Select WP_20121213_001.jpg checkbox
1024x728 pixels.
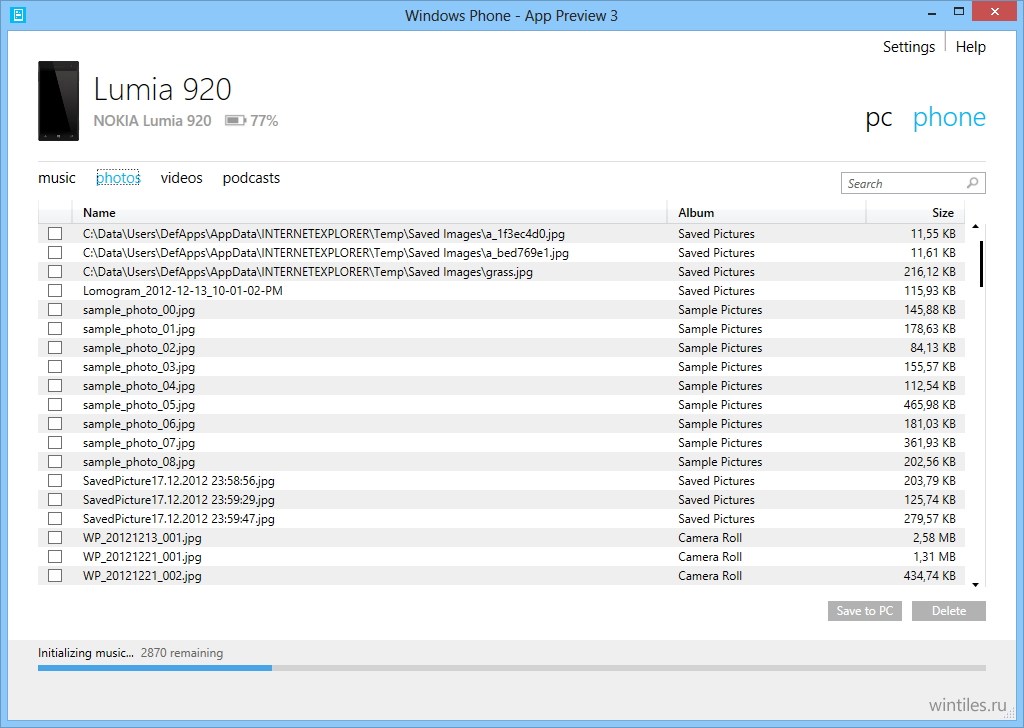pyautogui.click(x=55, y=537)
